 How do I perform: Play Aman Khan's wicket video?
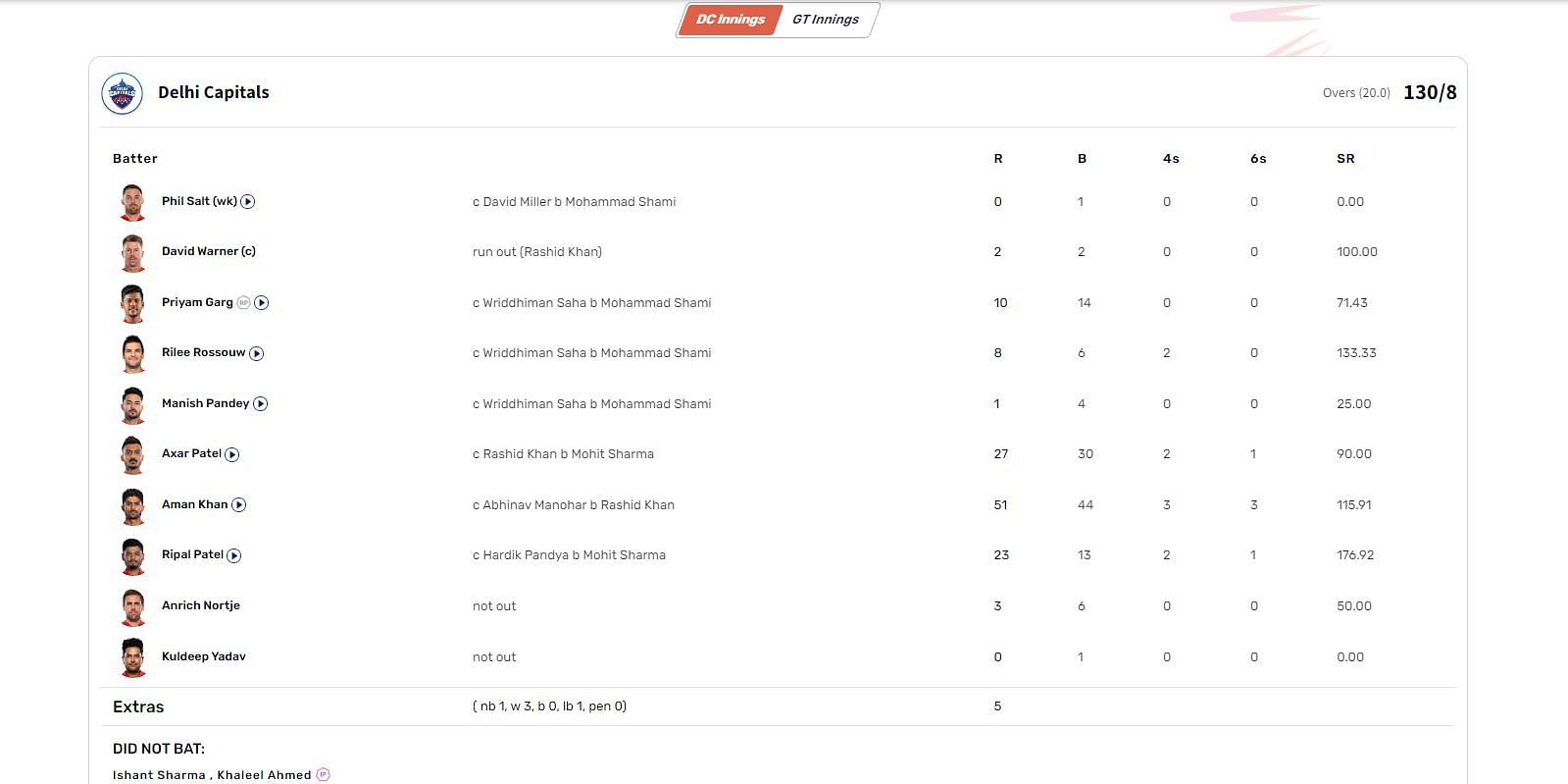point(239,504)
